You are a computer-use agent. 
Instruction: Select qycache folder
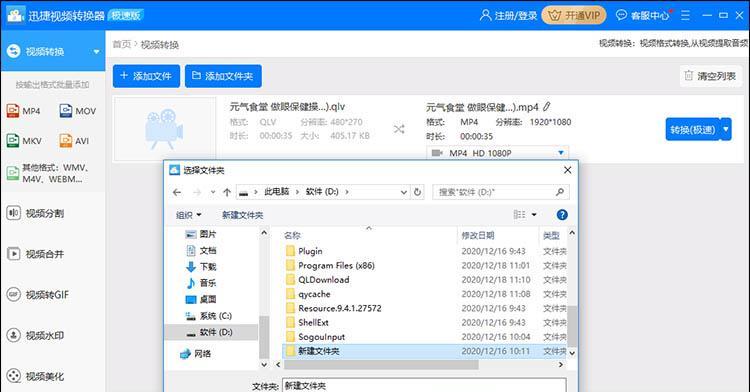308,294
